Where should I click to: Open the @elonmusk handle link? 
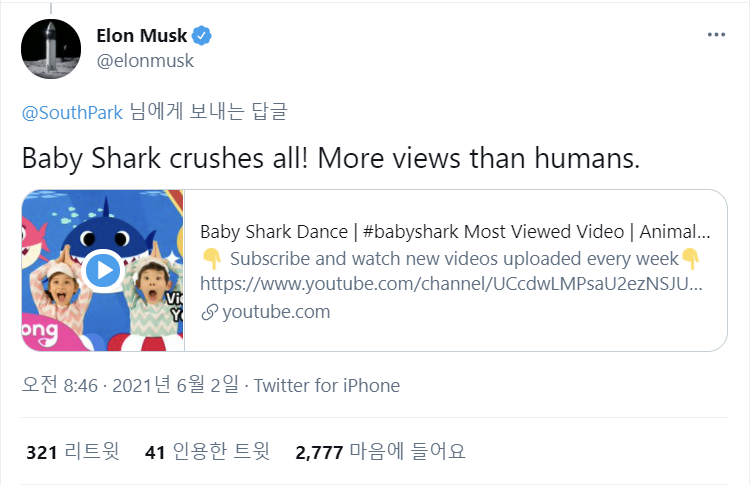pyautogui.click(x=144, y=61)
